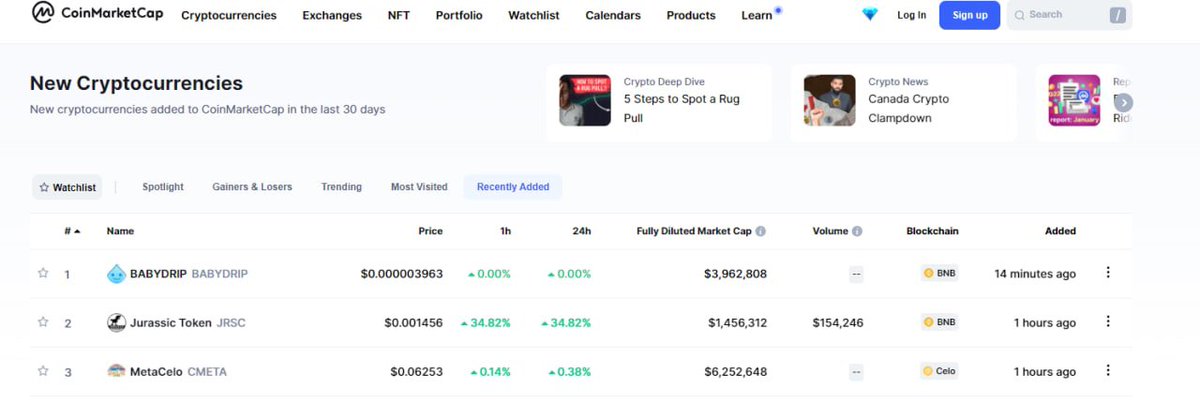Image resolution: width=1200 pixels, height=403 pixels.
Task: Sort by the Volume column header
Action: 830,231
